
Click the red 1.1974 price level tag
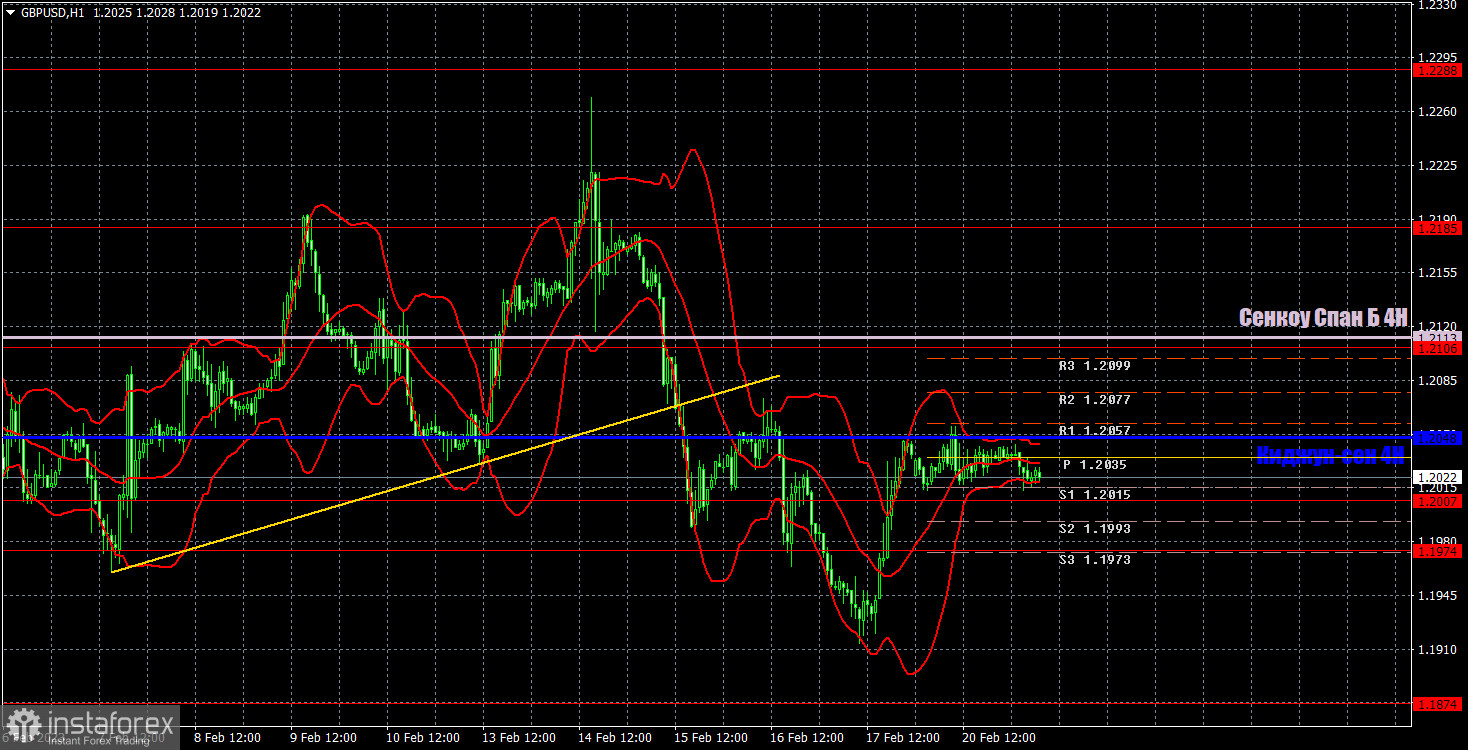point(1438,551)
